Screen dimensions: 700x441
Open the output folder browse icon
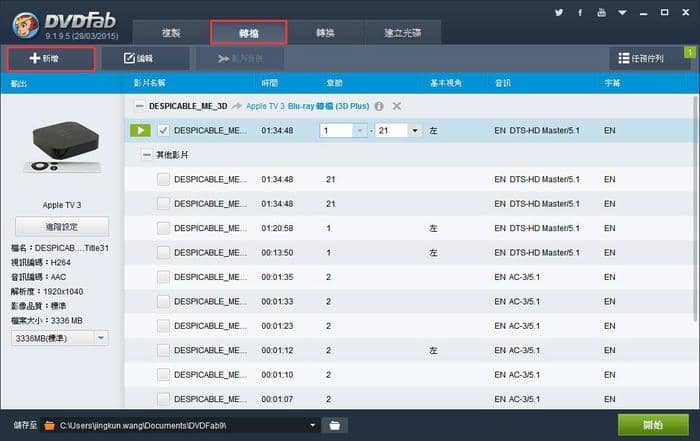coord(334,425)
